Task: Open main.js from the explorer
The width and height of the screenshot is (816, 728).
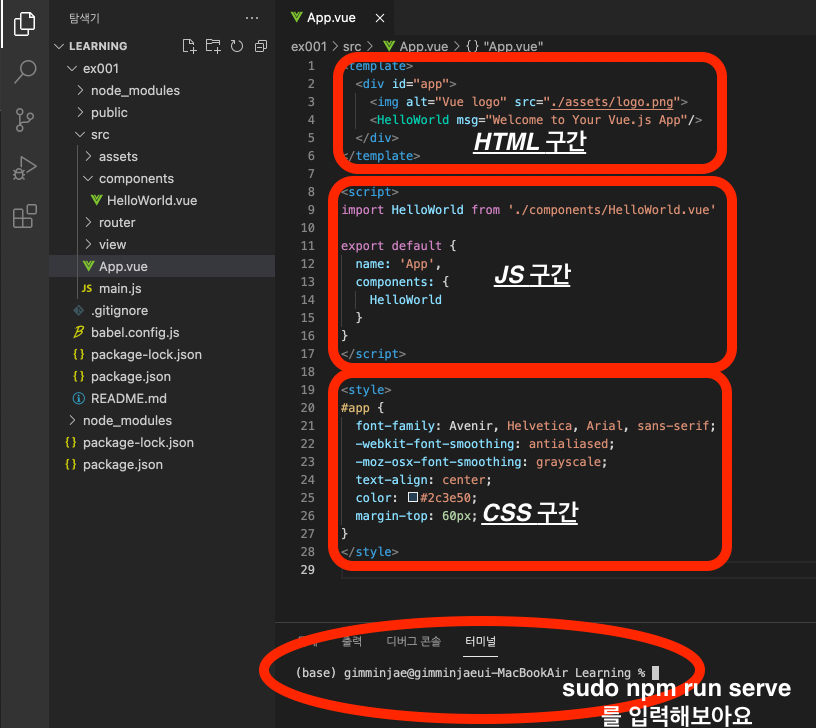Action: click(x=120, y=289)
